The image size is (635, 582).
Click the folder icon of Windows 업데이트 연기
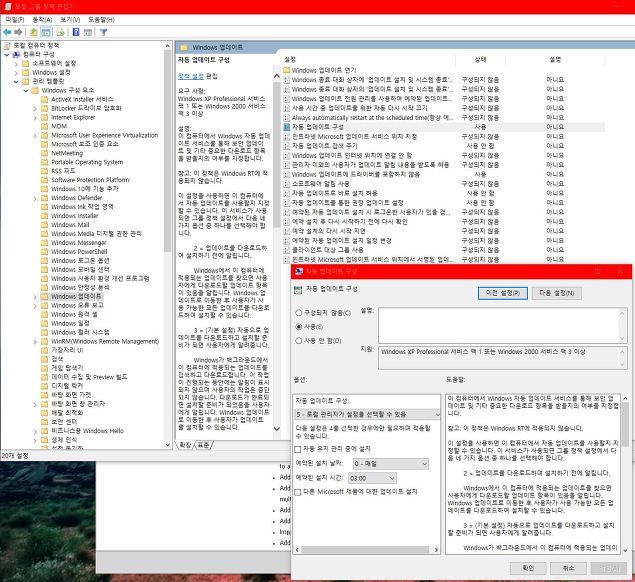[287, 70]
